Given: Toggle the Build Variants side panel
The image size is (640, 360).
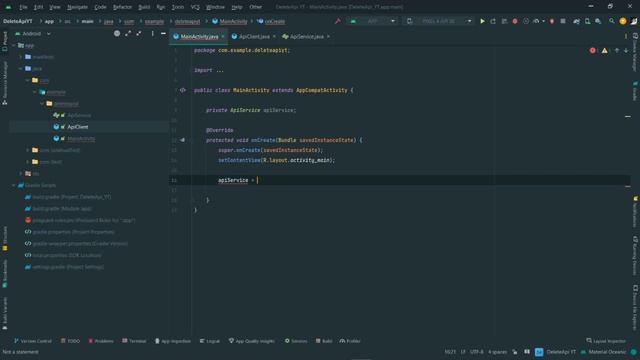Looking at the screenshot, I should 5,313.
